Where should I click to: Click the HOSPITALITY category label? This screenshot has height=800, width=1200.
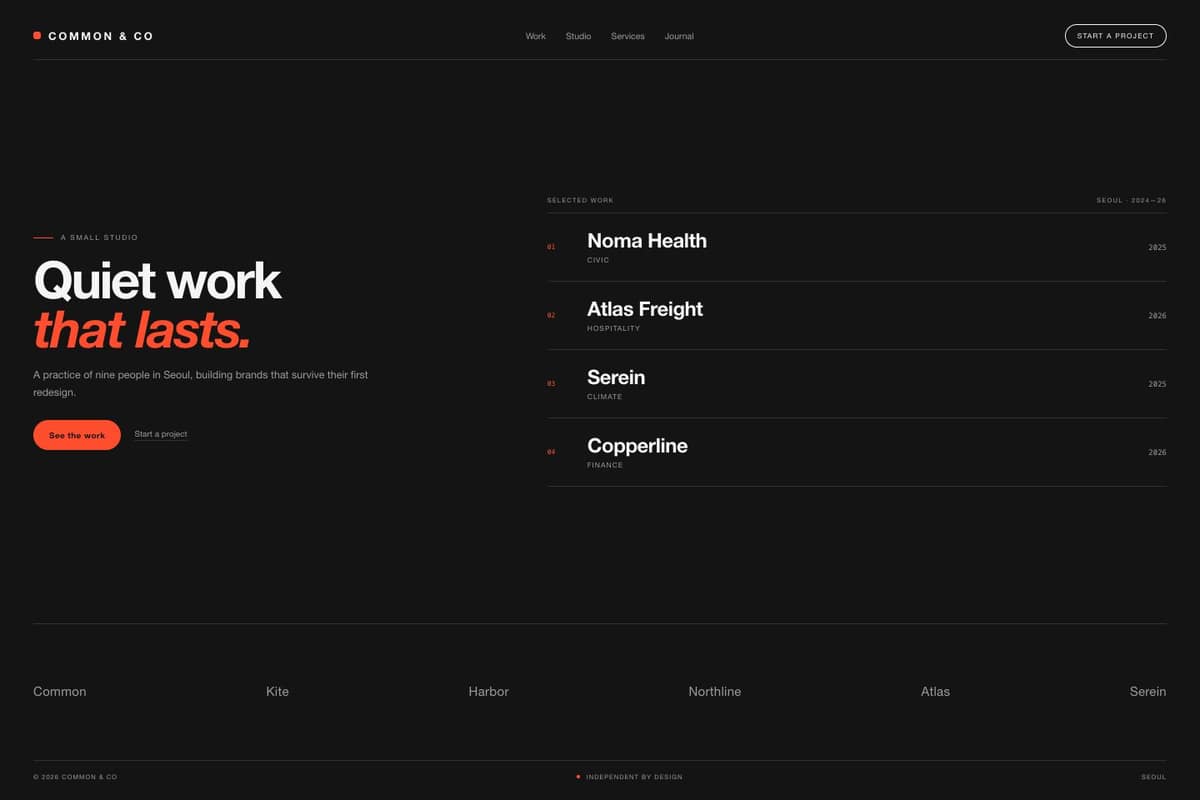tap(614, 328)
